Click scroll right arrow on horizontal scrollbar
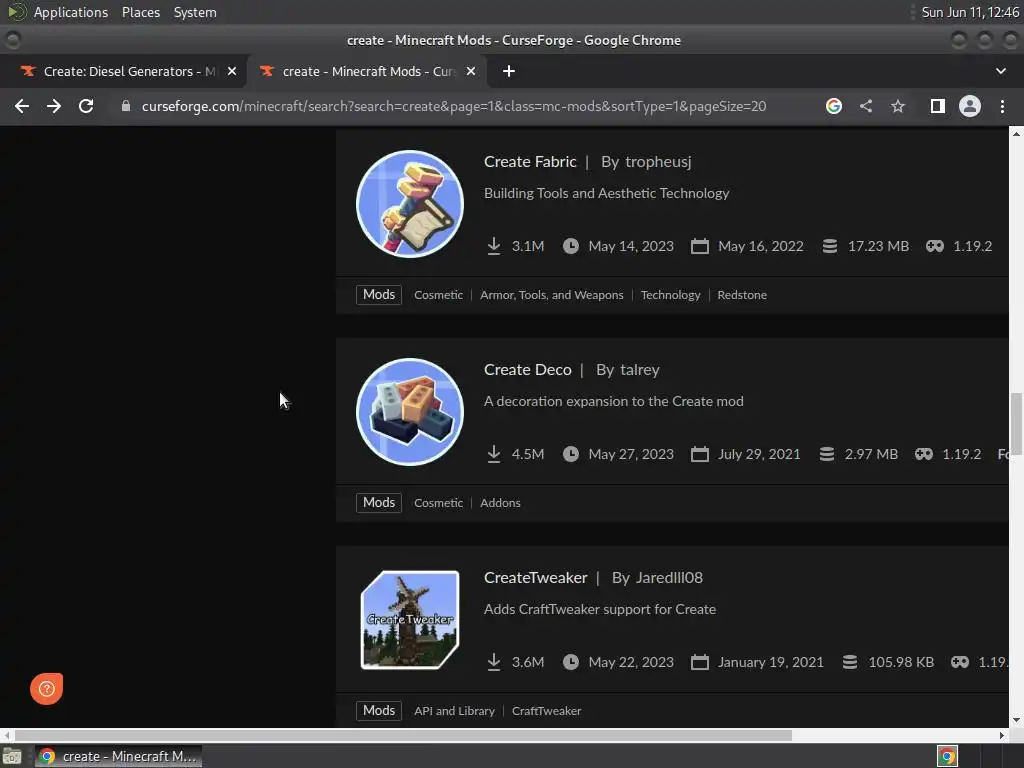 1002,735
